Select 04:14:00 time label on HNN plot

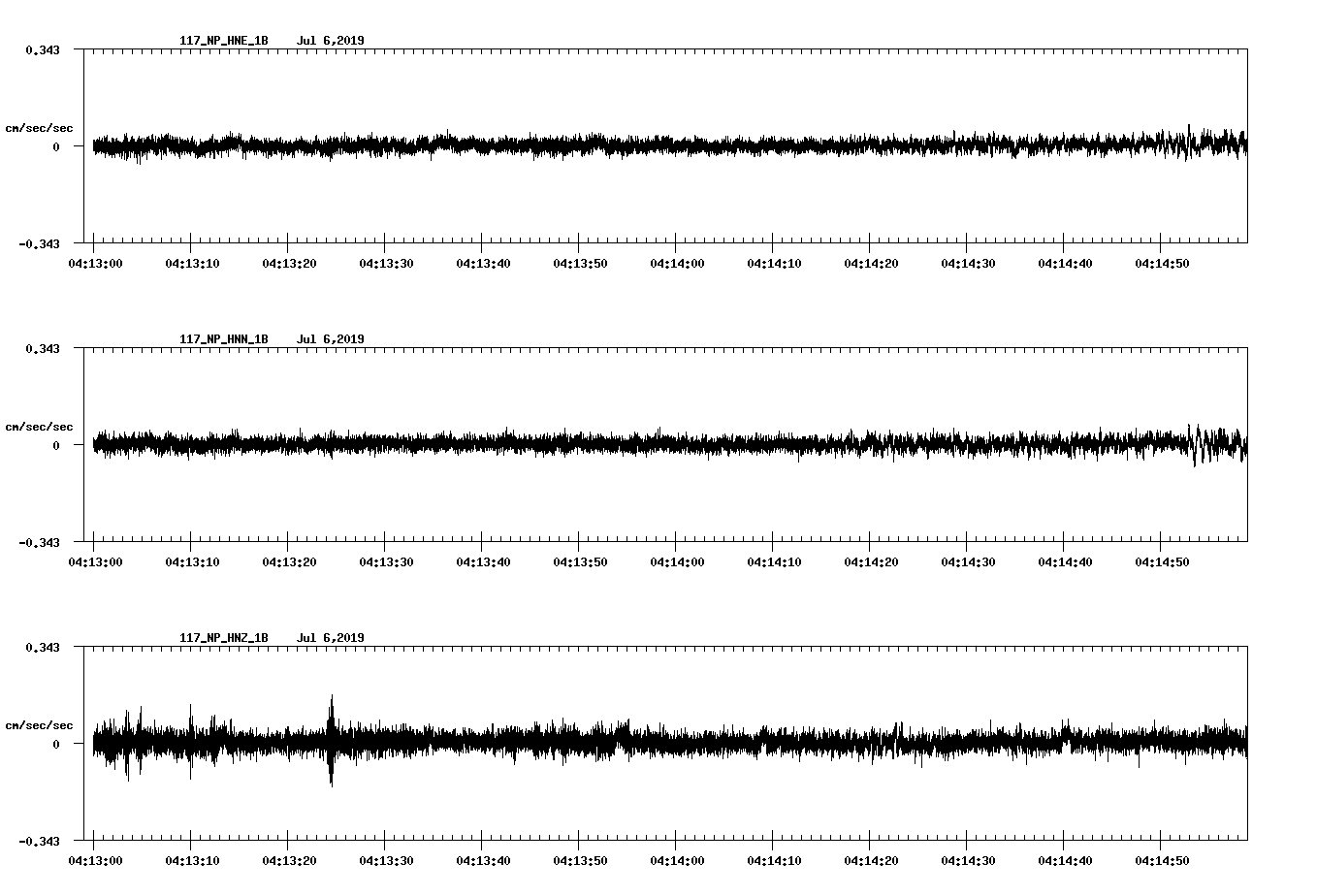[x=676, y=561]
